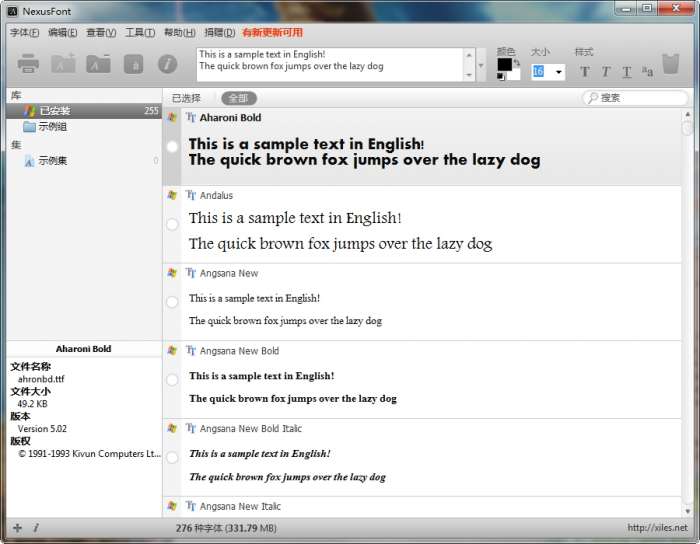This screenshot has width=700, height=544.
Task: Click Version 5.02 text in details panel
Action: 42,429
